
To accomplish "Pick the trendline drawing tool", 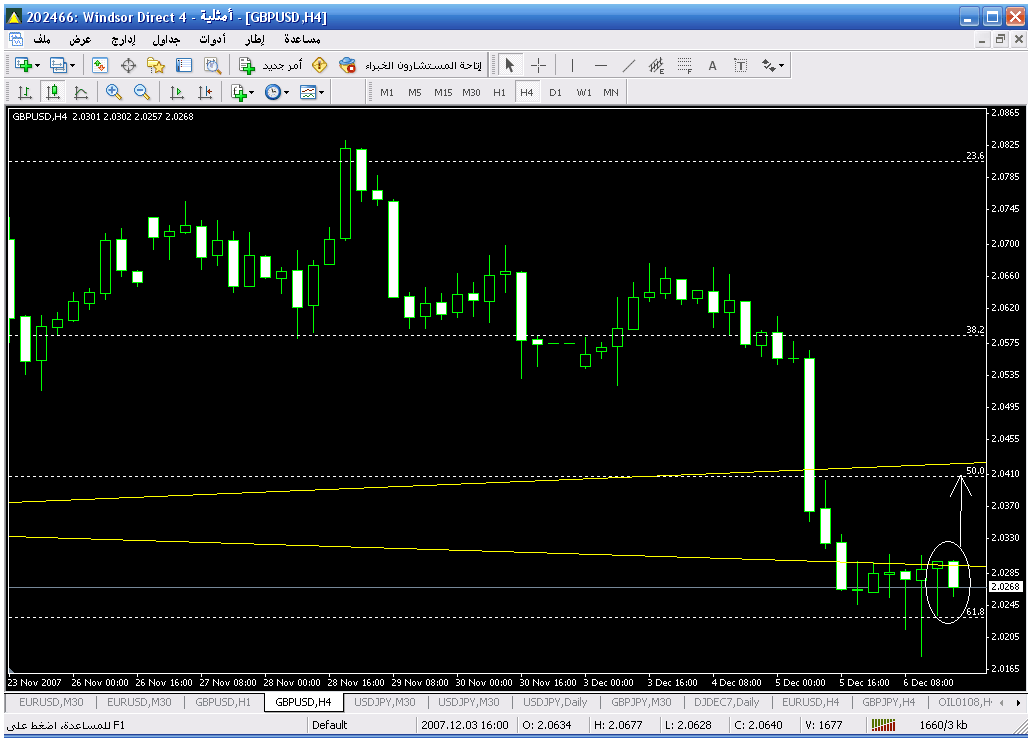I will click(629, 65).
